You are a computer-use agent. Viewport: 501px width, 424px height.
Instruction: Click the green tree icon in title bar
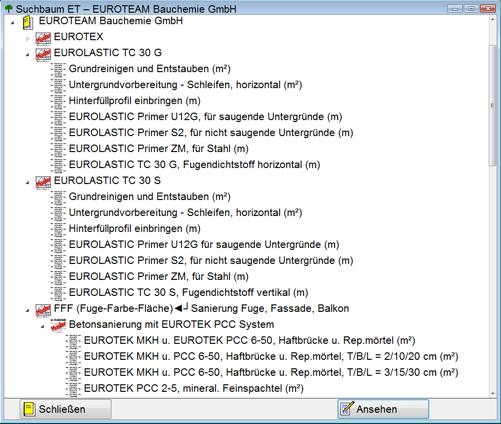9,9
